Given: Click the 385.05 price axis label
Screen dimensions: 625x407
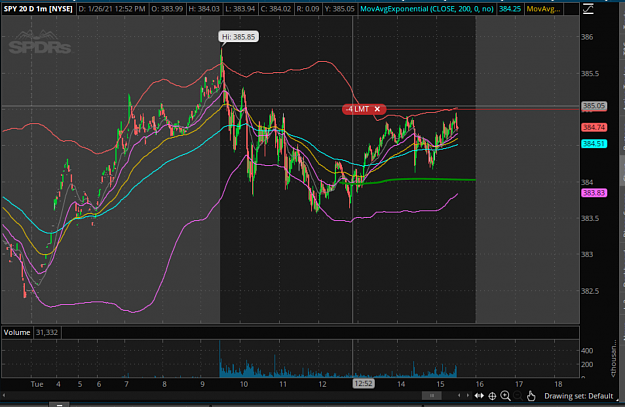Looking at the screenshot, I should click(x=594, y=106).
